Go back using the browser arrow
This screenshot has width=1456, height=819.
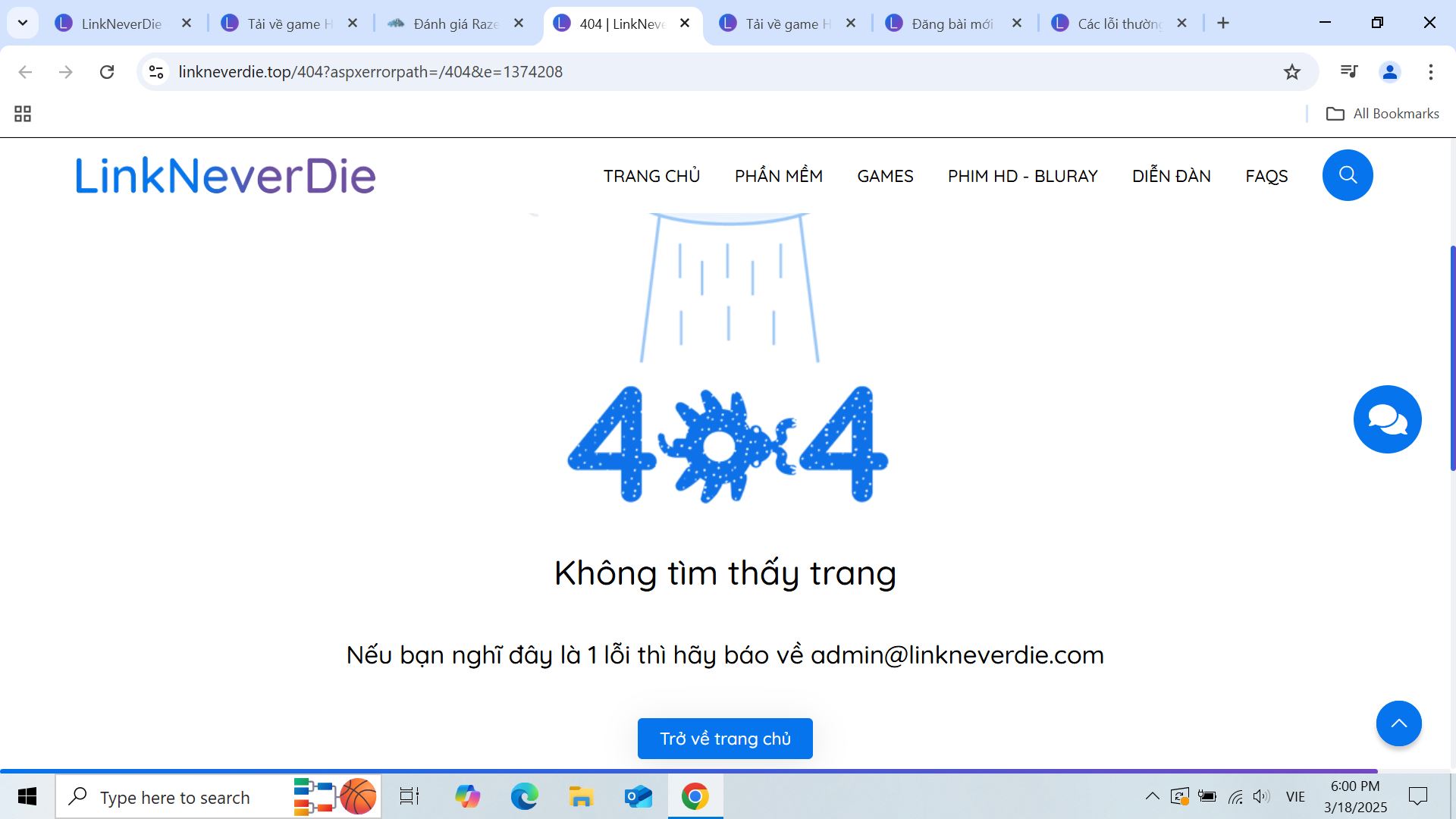(25, 72)
